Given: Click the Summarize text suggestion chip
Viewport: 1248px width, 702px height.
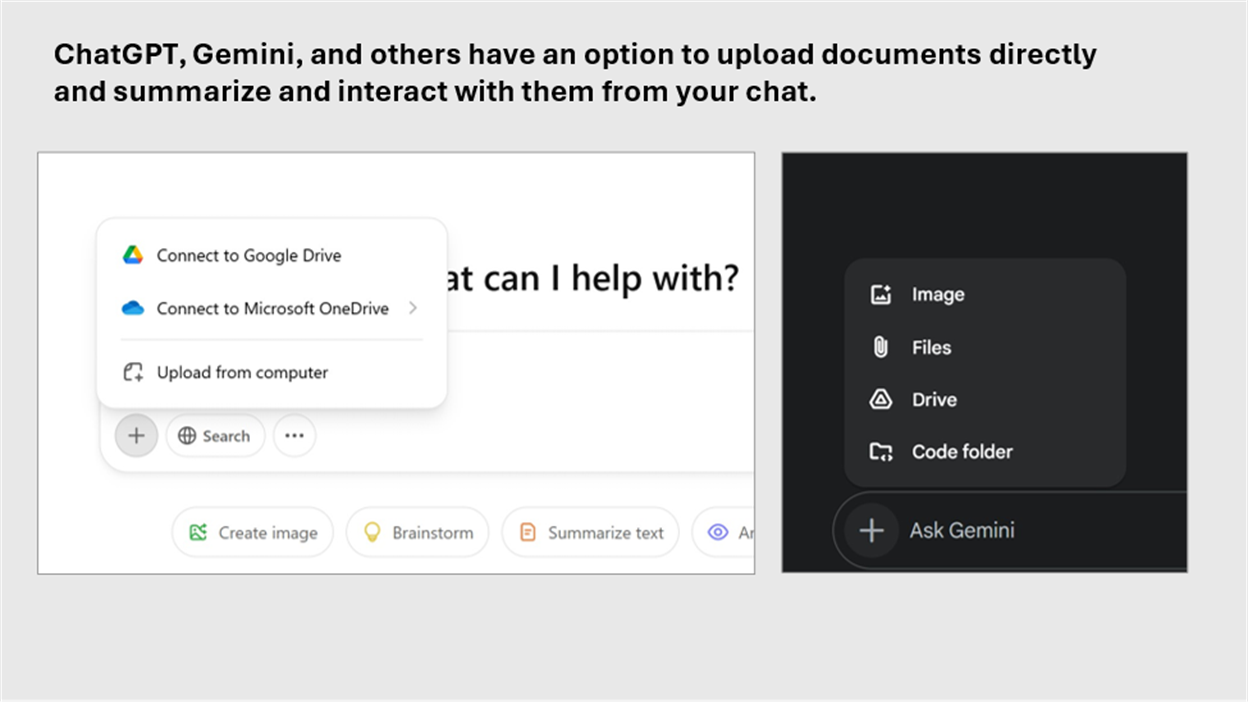Looking at the screenshot, I should pos(590,532).
